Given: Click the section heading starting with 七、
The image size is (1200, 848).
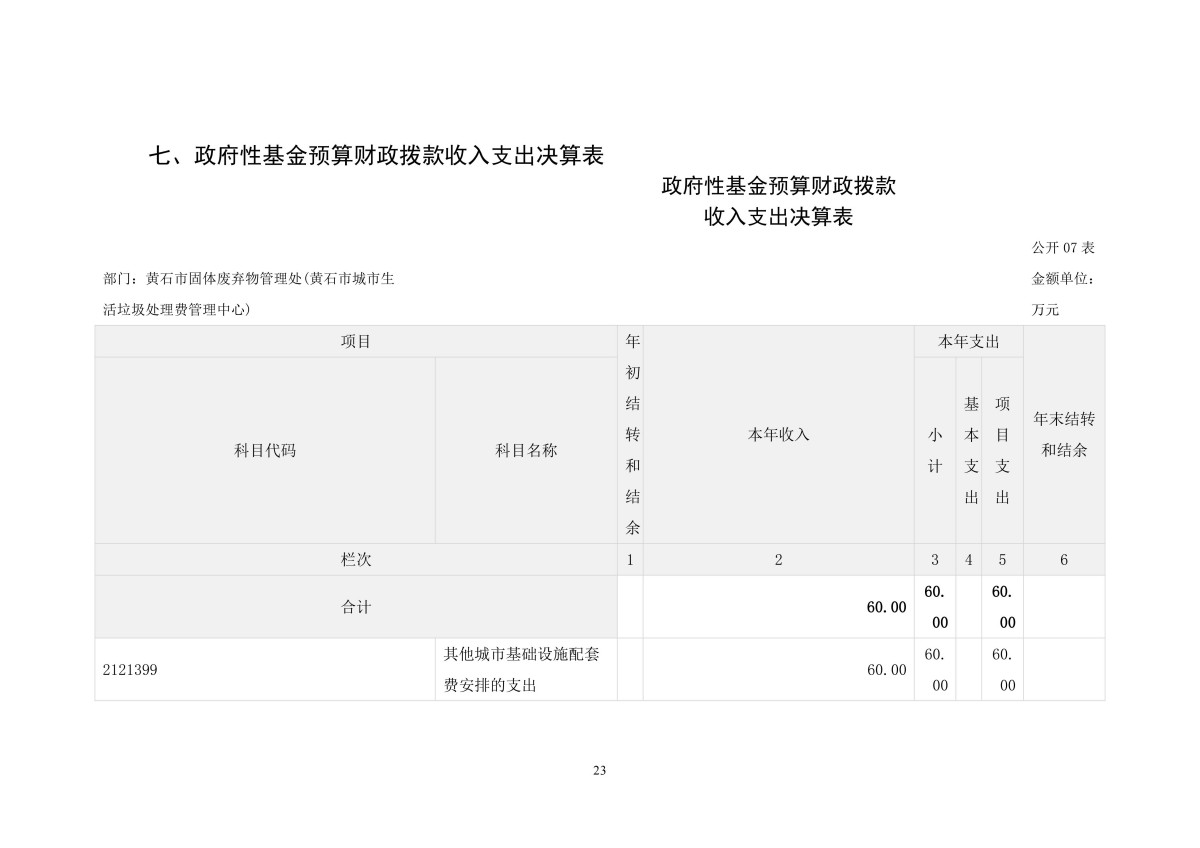Looking at the screenshot, I should click(376, 156).
